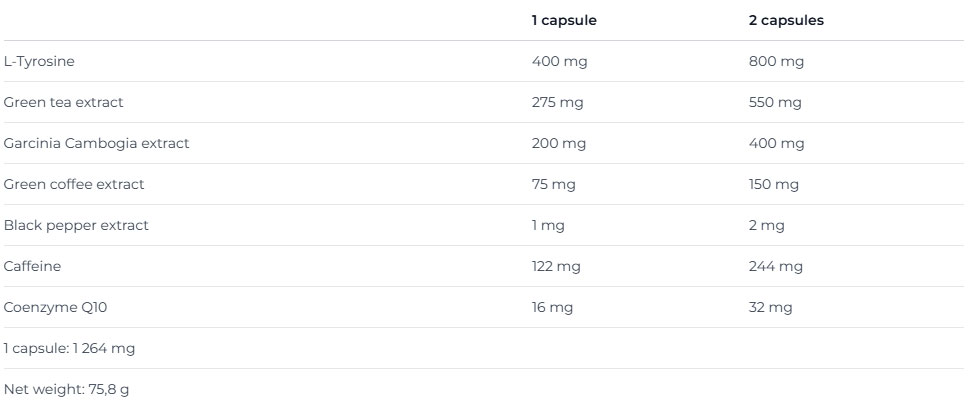Select the 150 mg value

coord(774,184)
